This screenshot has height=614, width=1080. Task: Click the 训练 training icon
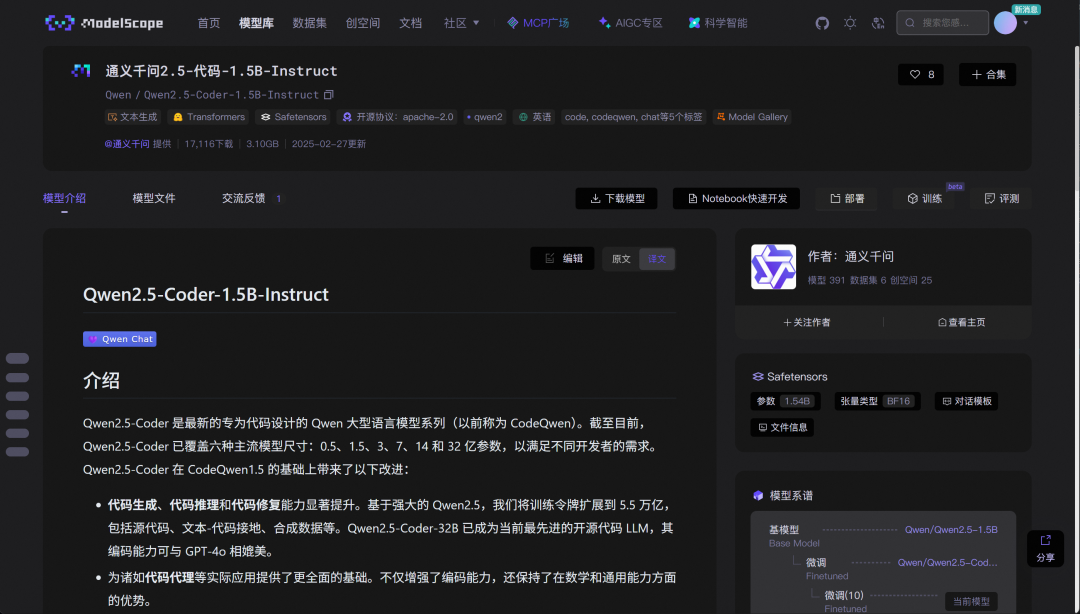tap(912, 198)
